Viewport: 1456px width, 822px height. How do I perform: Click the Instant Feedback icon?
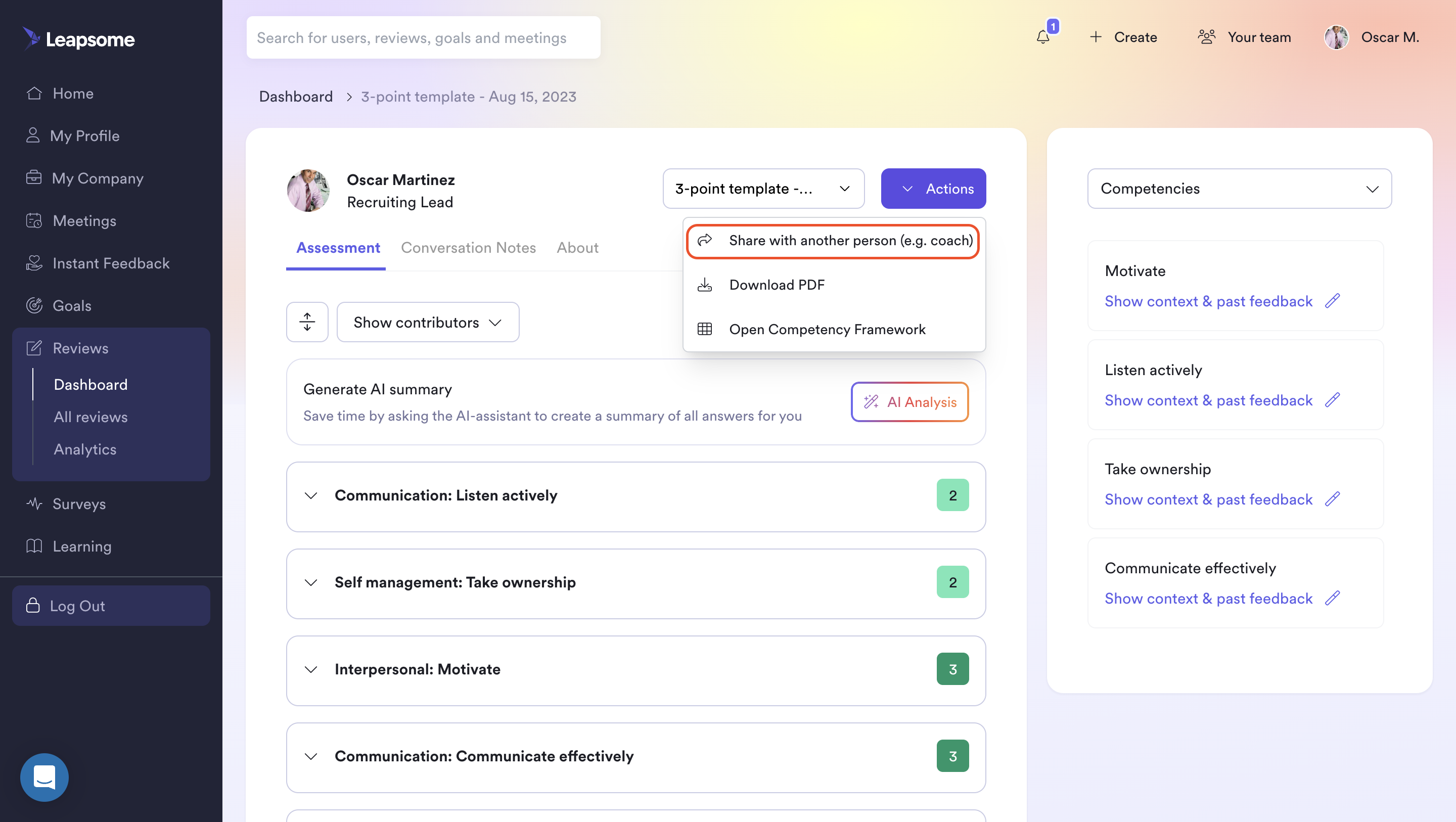pyautogui.click(x=34, y=263)
